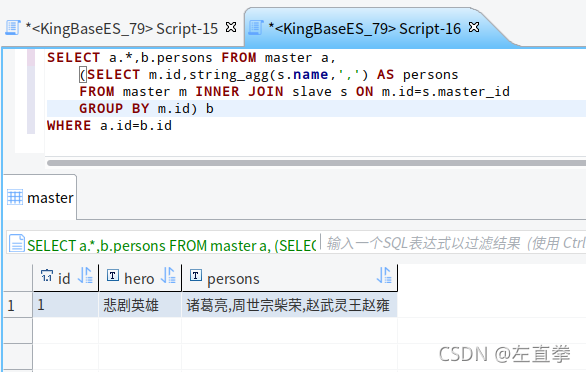586x372 pixels.
Task: Select the id column header
Action: [x=66, y=277]
